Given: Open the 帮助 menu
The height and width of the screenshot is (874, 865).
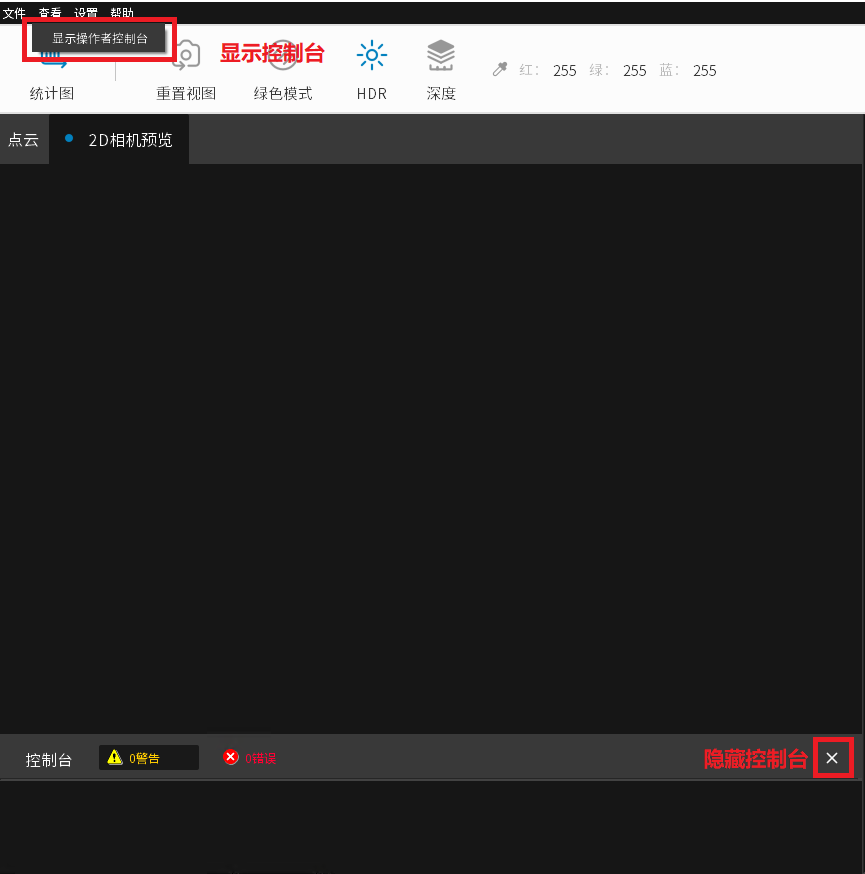Looking at the screenshot, I should click(121, 13).
